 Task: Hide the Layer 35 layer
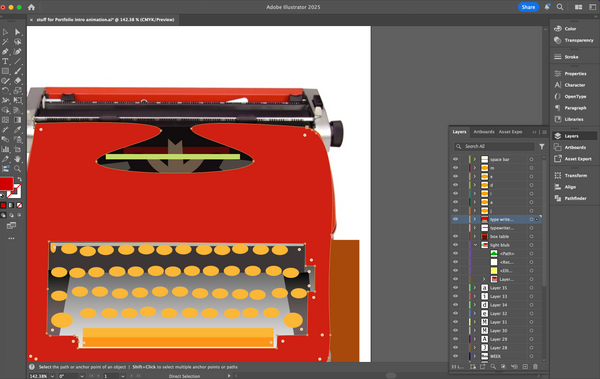point(455,288)
